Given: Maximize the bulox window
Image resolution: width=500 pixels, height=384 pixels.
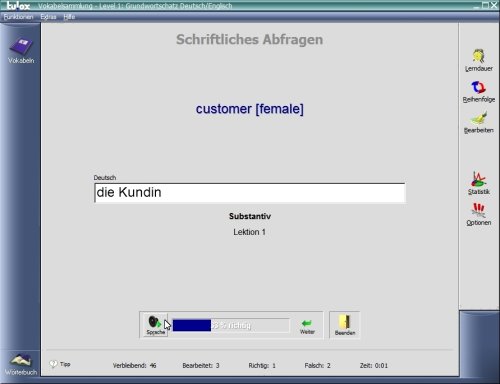Looking at the screenshot, I should click(x=486, y=5).
